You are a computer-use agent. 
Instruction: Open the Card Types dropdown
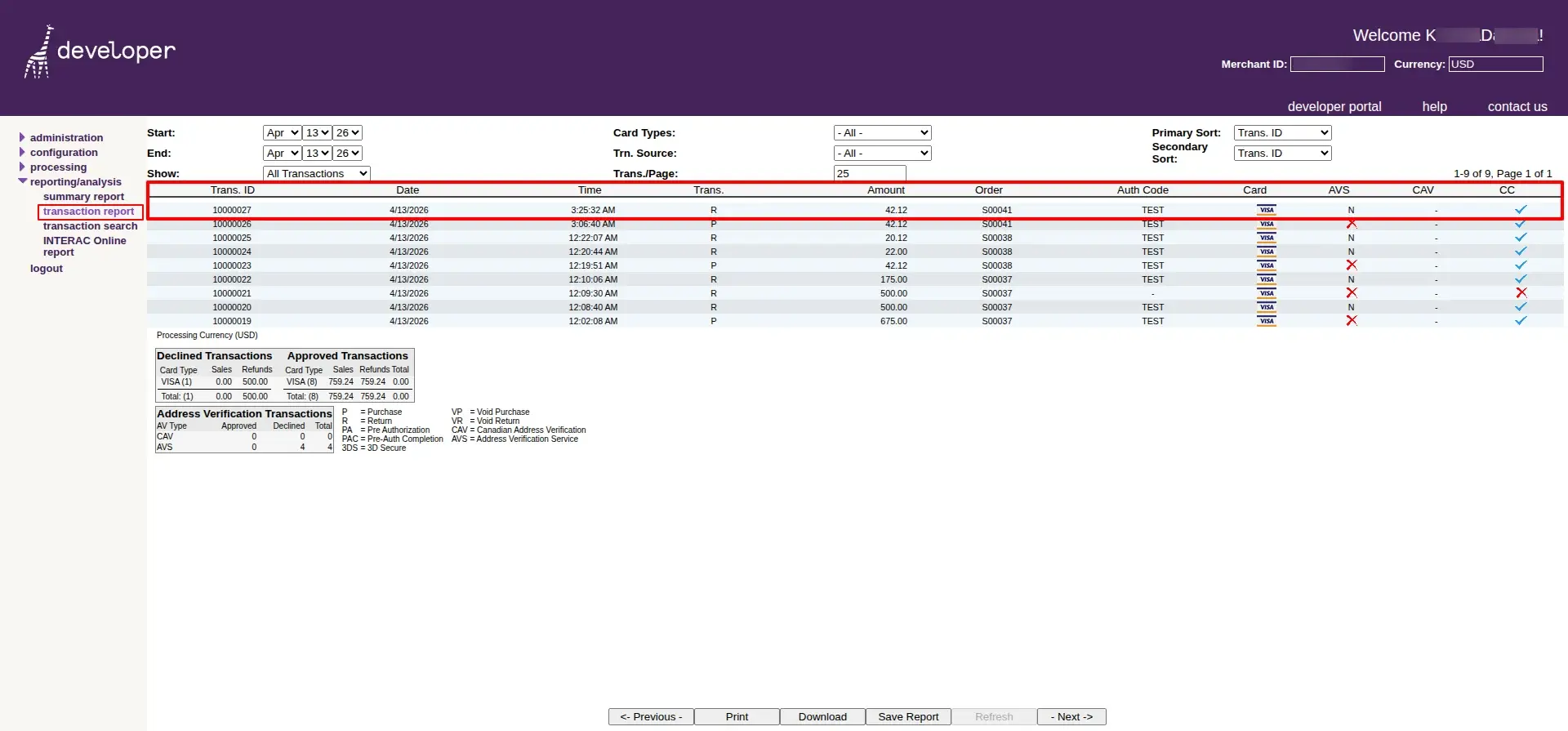coord(883,132)
